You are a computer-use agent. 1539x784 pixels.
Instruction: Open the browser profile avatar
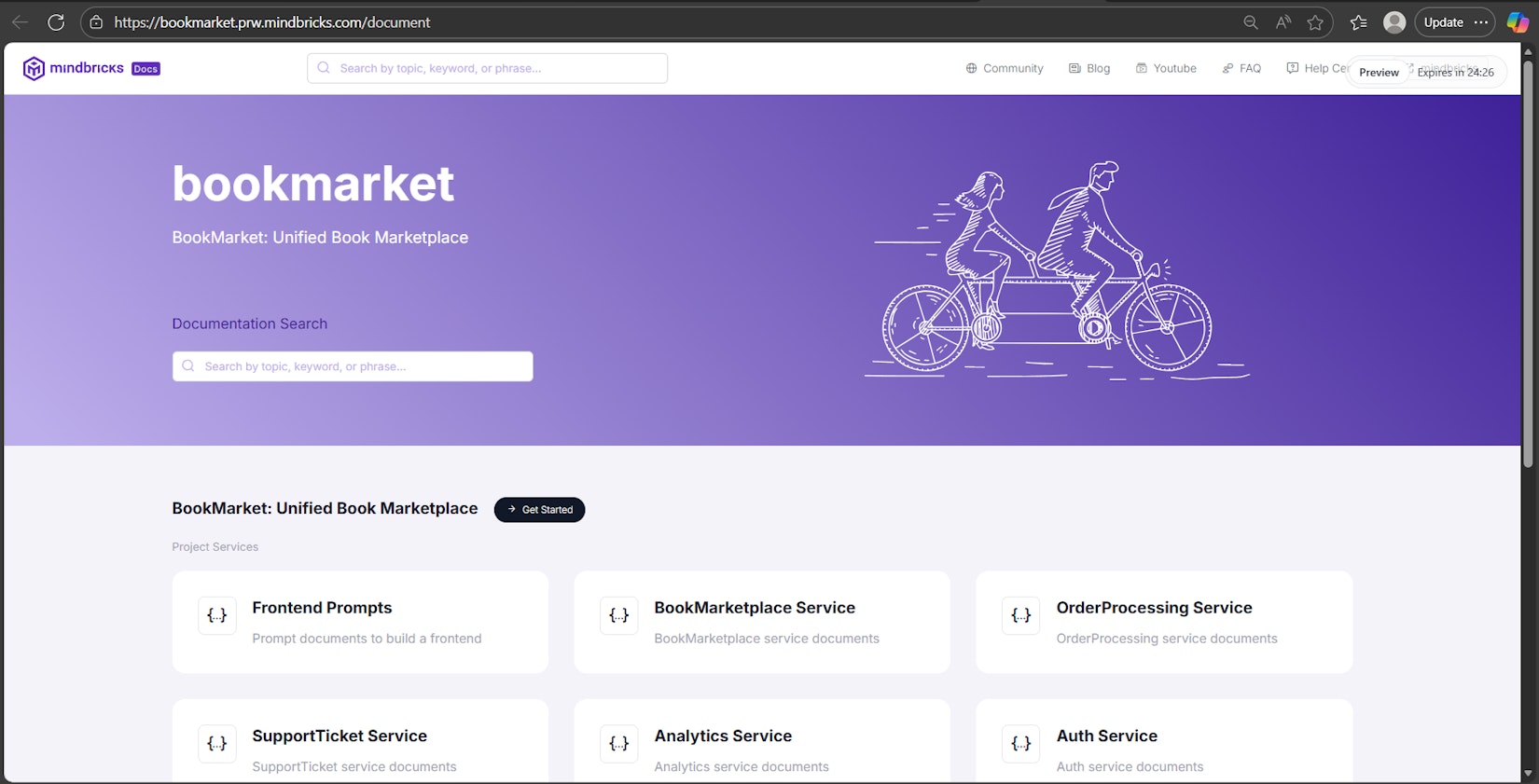[1394, 22]
